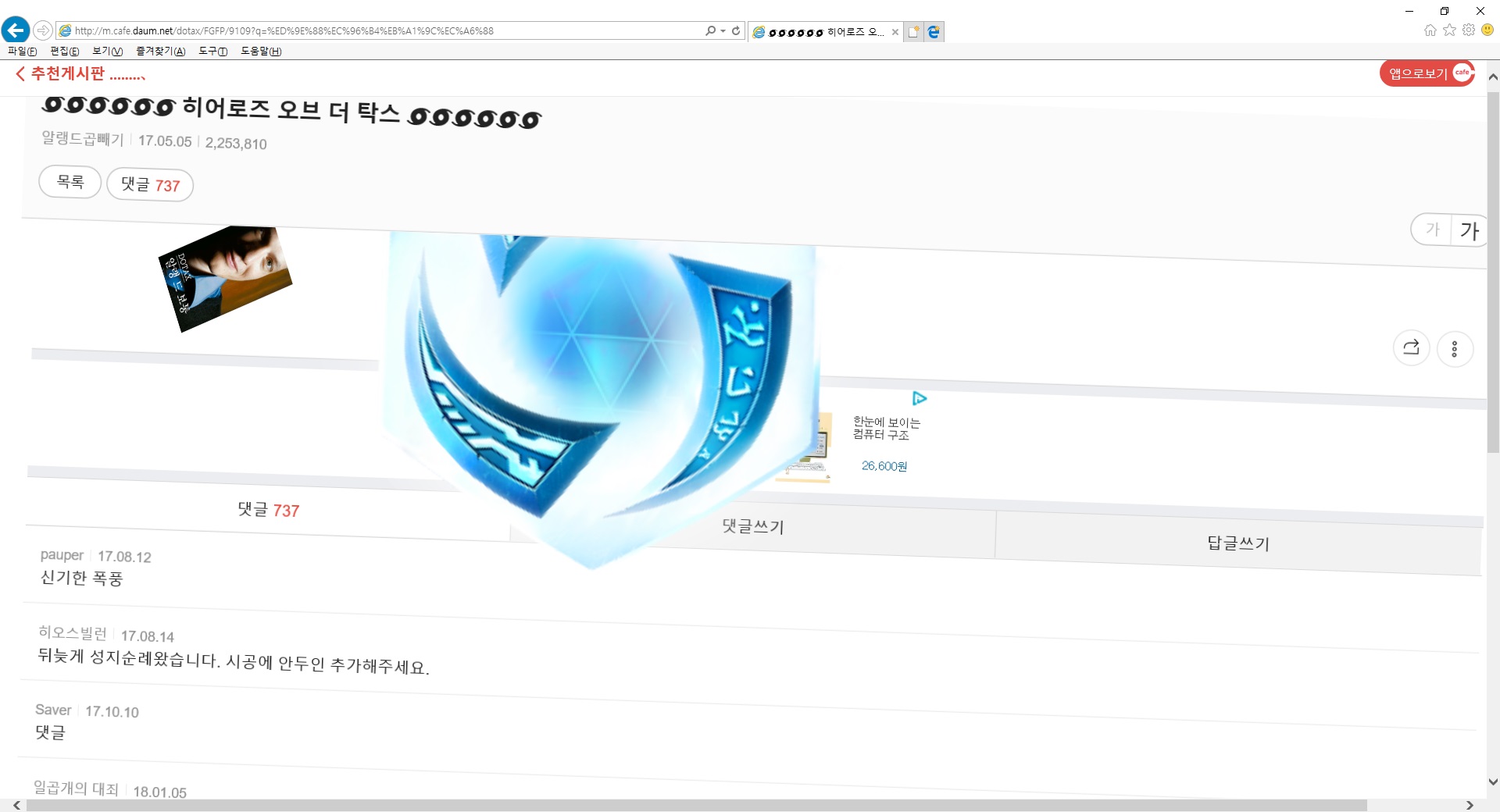Click the horizontal scrollbar thumb

[697, 805]
